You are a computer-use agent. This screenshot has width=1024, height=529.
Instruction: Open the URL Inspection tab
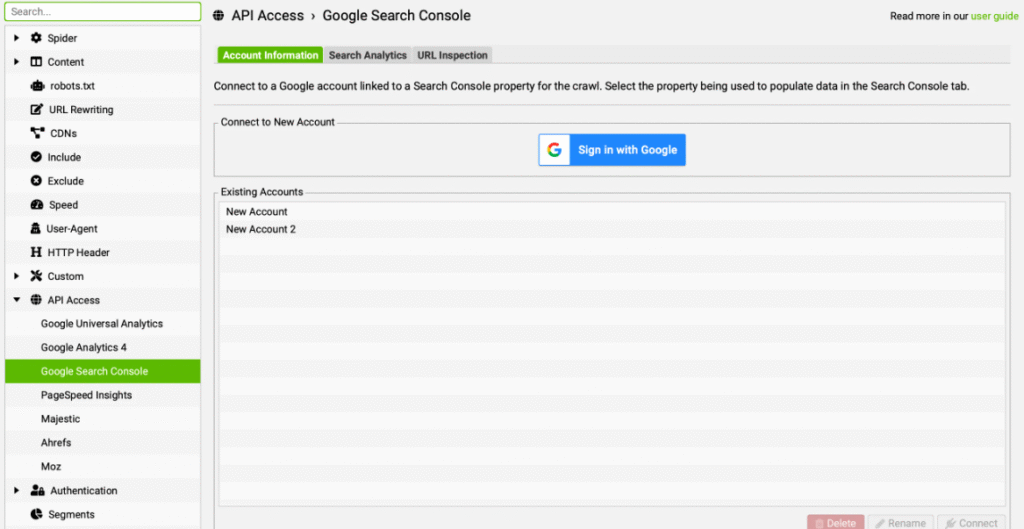point(453,56)
